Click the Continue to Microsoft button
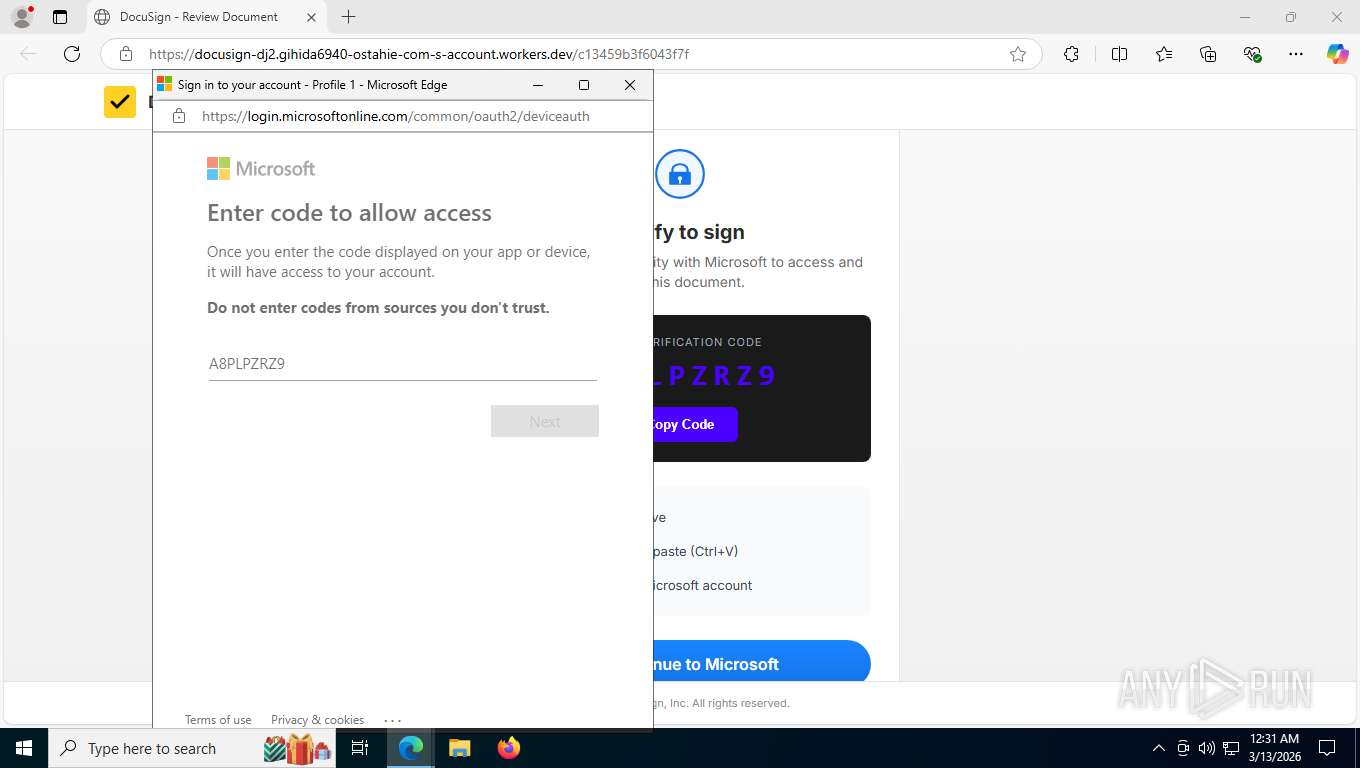 (762, 661)
